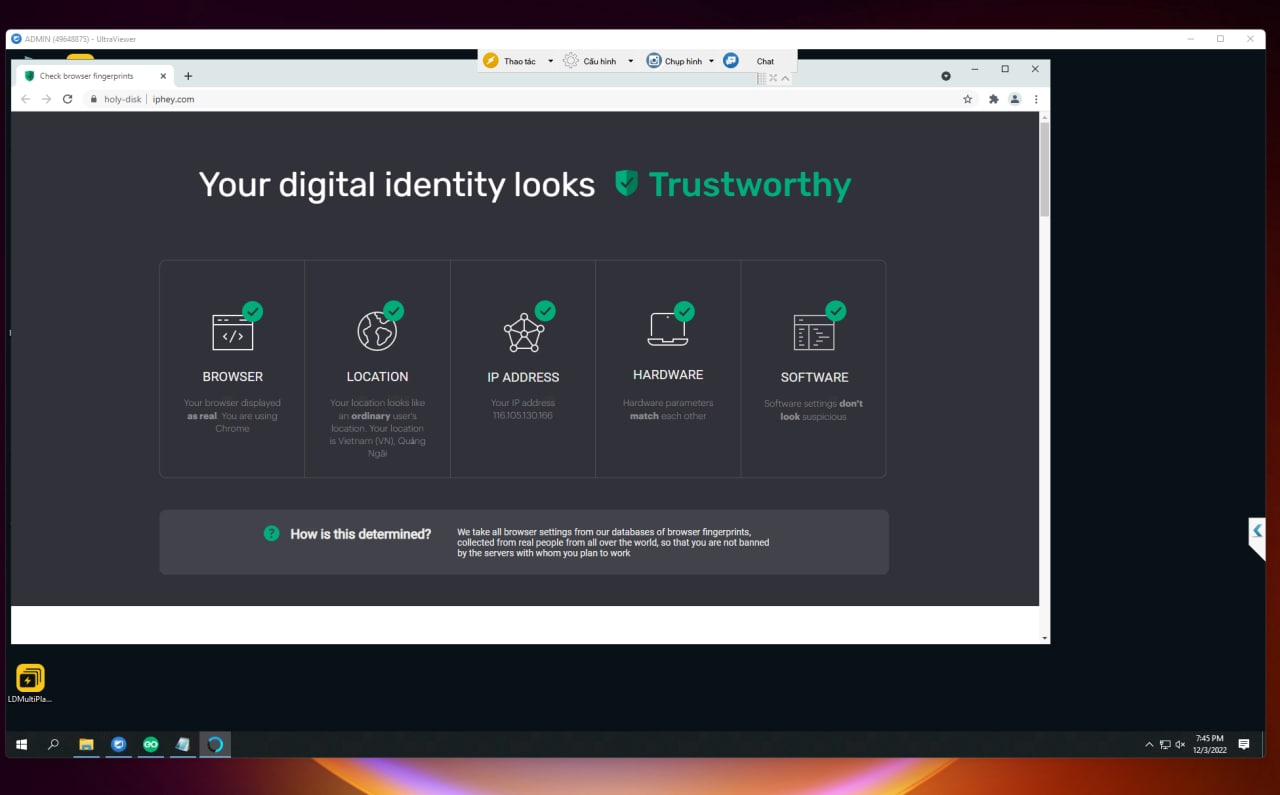The height and width of the screenshot is (795, 1280).
Task: Open the remote Windows Start menu
Action: coord(21,744)
